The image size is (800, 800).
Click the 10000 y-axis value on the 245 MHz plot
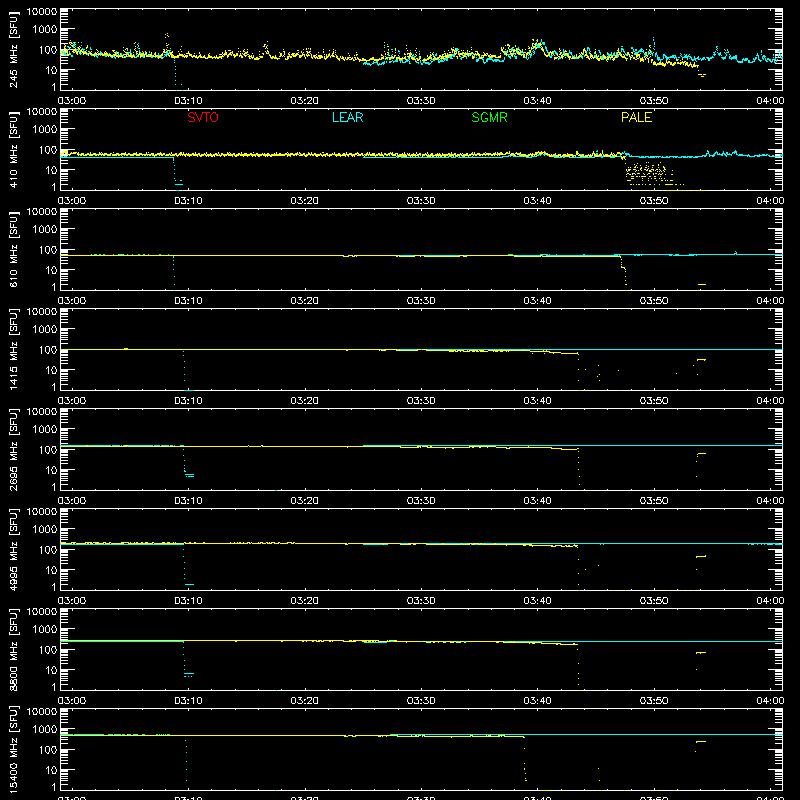pos(42,12)
